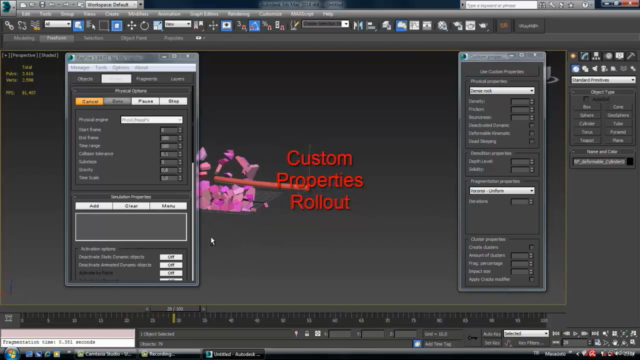640x360 pixels.
Task: Toggle Deactivate Static Dynamic objects Off button
Action: coord(171,257)
